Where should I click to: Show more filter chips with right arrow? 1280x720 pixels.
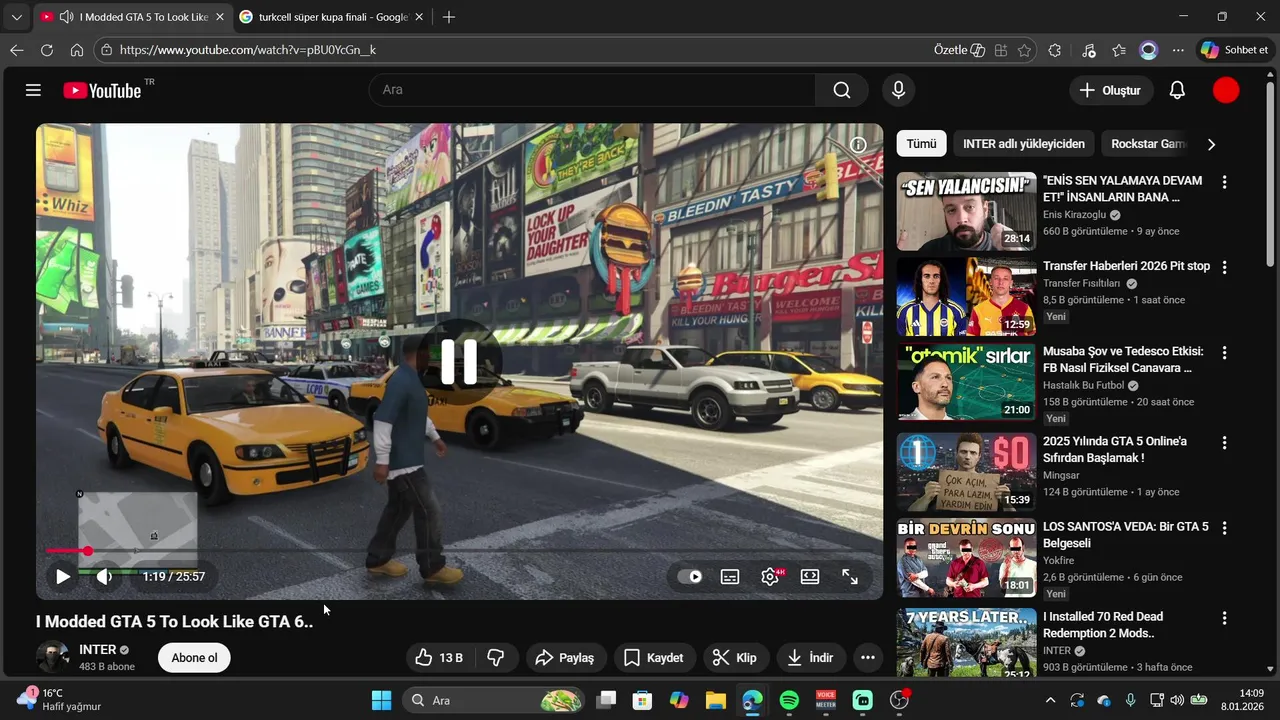(x=1211, y=144)
